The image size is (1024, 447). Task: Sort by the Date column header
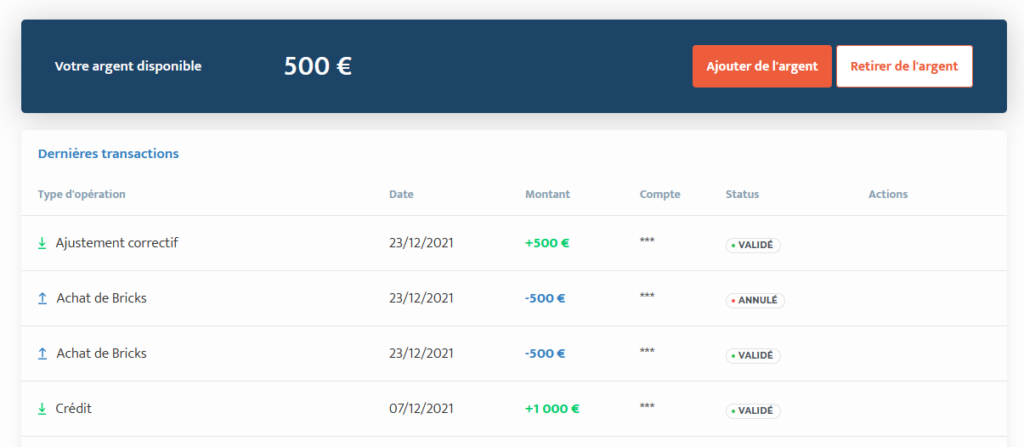[x=401, y=194]
